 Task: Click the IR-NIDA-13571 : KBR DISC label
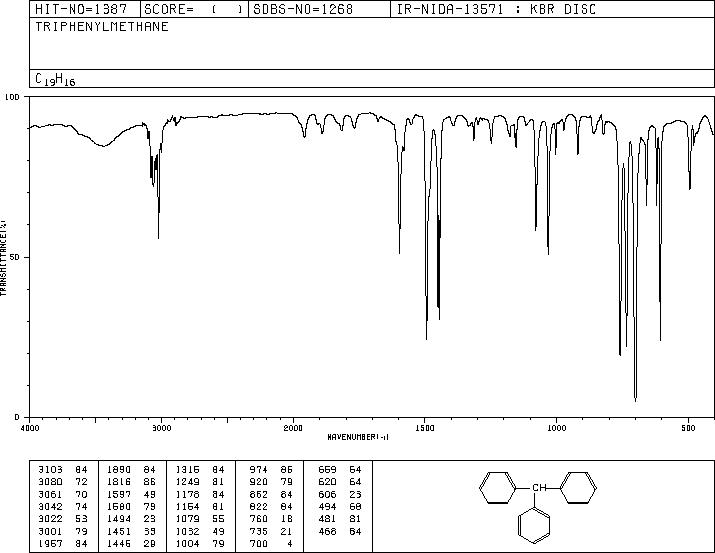tap(496, 9)
